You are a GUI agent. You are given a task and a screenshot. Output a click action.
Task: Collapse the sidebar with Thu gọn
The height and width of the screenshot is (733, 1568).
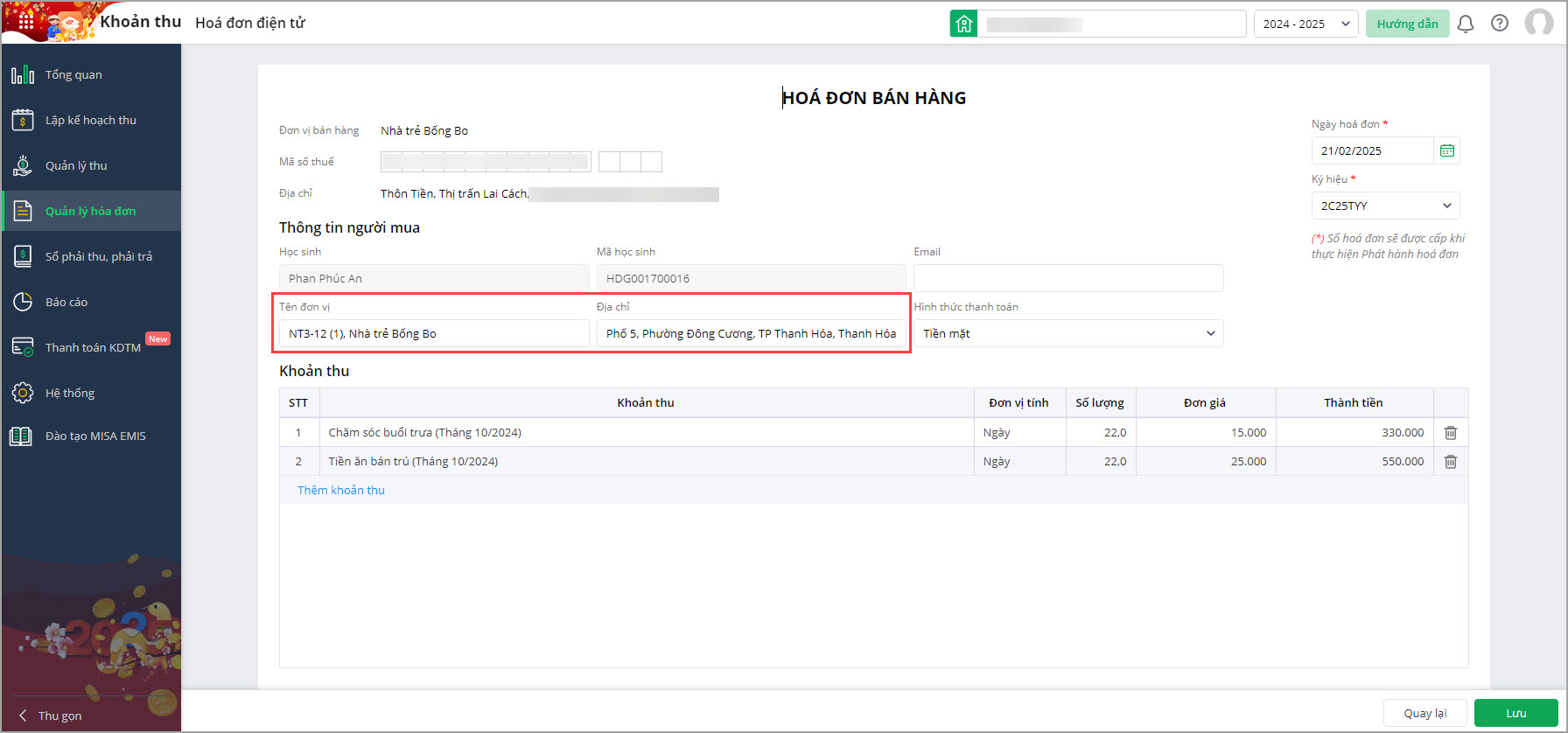coord(51,716)
